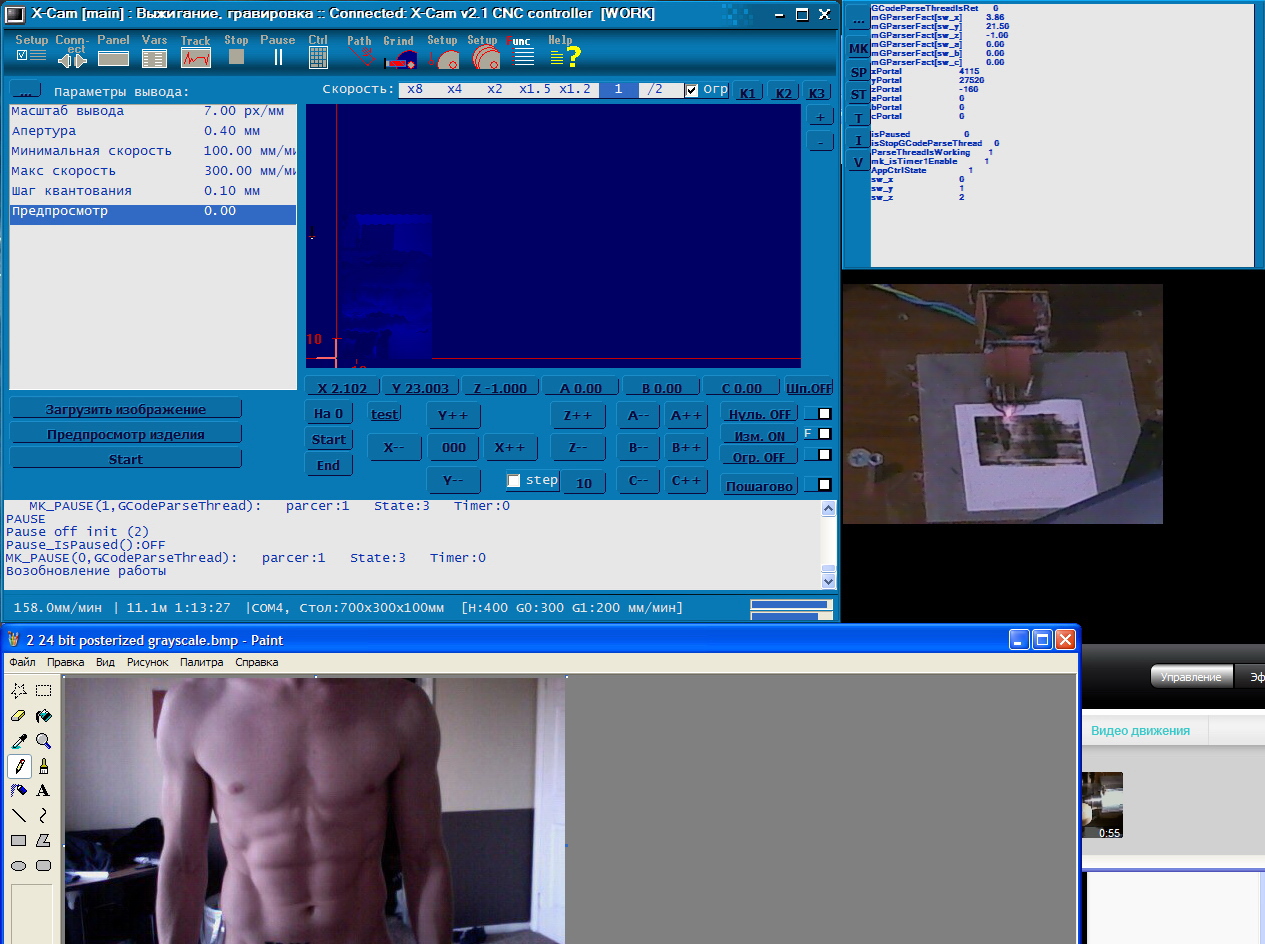Viewport: 1265px width, 944px height.
Task: Select the Rectangle shape tool in Paint
Action: coord(19,841)
